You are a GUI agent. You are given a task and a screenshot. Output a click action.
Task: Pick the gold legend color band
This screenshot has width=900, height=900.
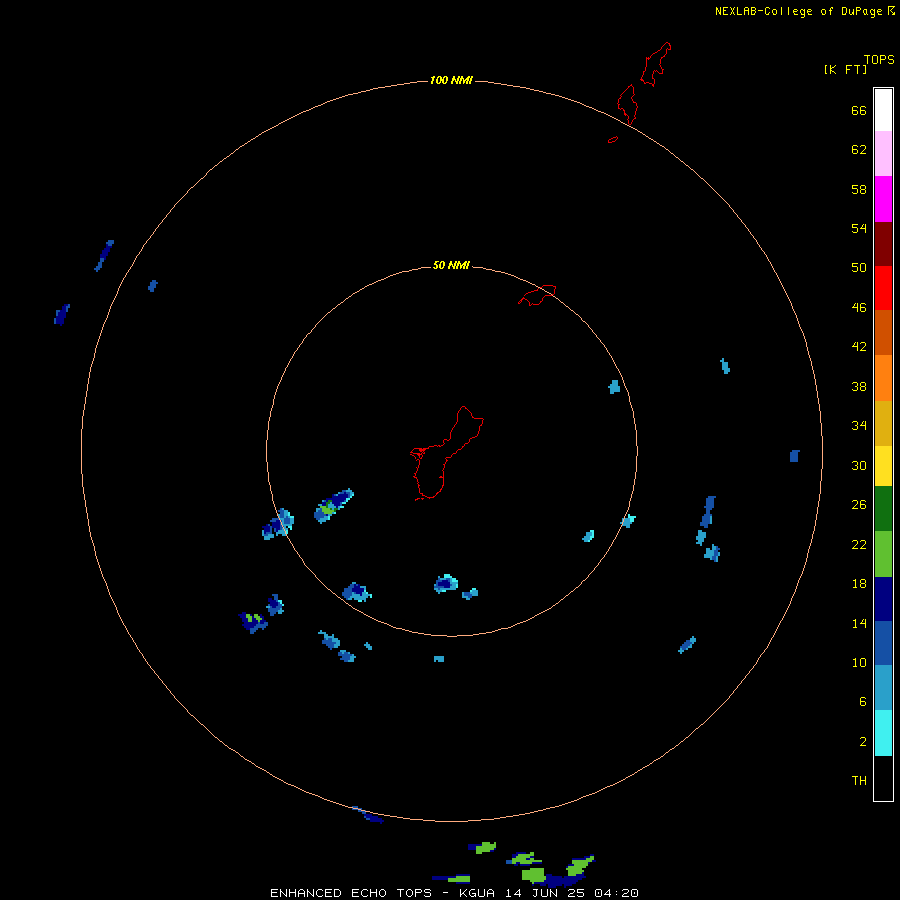[883, 423]
